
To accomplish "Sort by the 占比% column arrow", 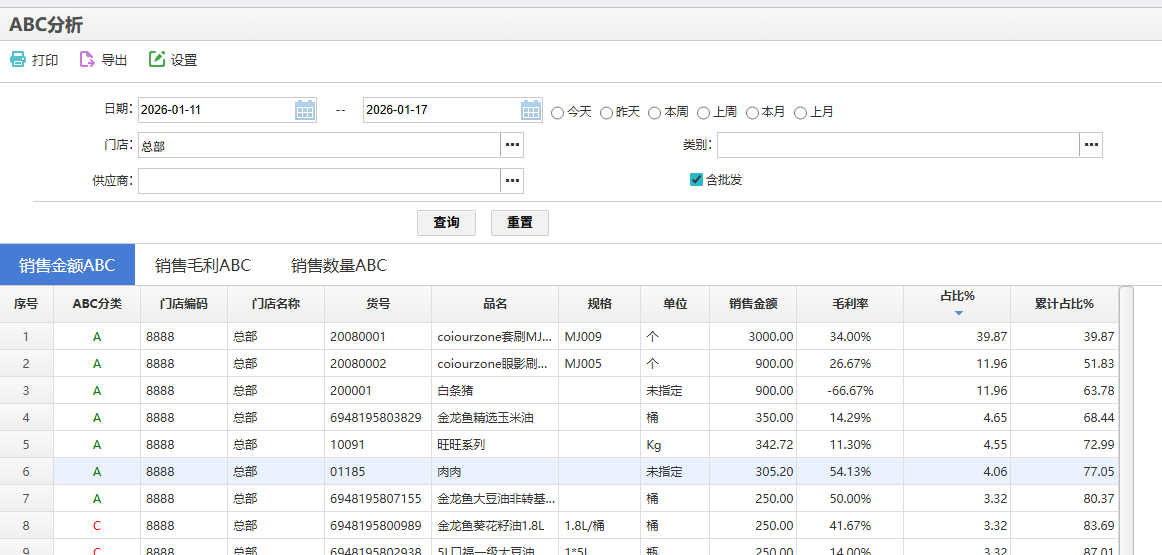I will (958, 313).
